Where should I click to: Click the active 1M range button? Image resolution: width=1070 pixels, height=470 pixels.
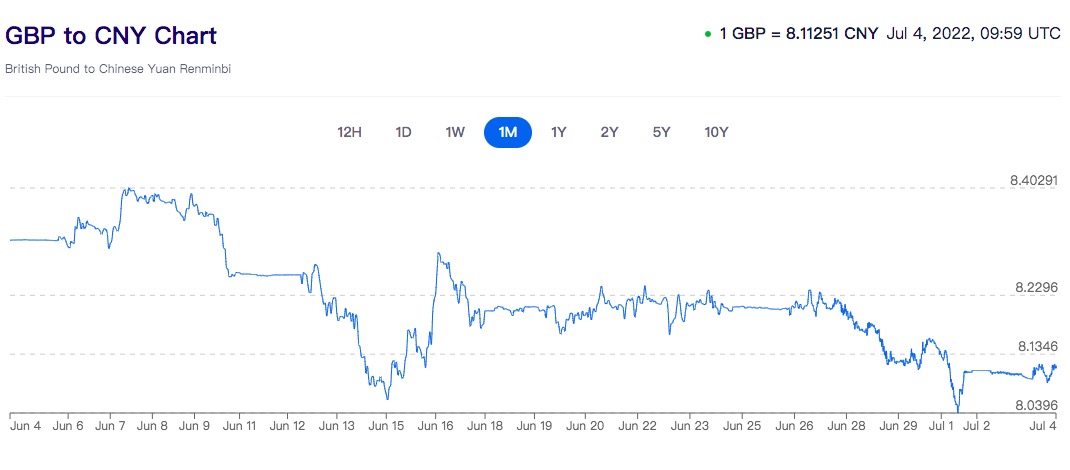coord(508,132)
